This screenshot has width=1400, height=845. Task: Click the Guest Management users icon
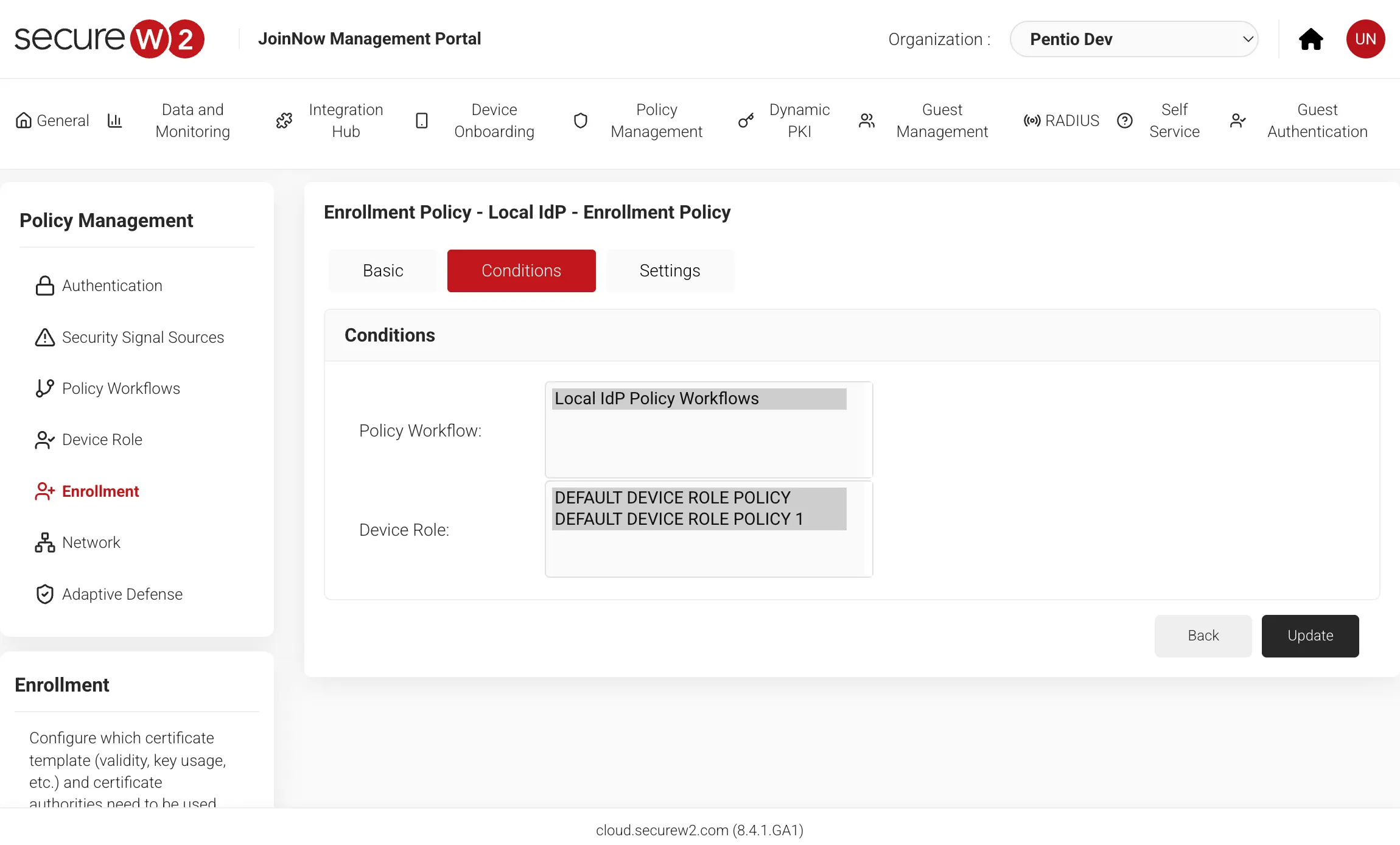(867, 121)
